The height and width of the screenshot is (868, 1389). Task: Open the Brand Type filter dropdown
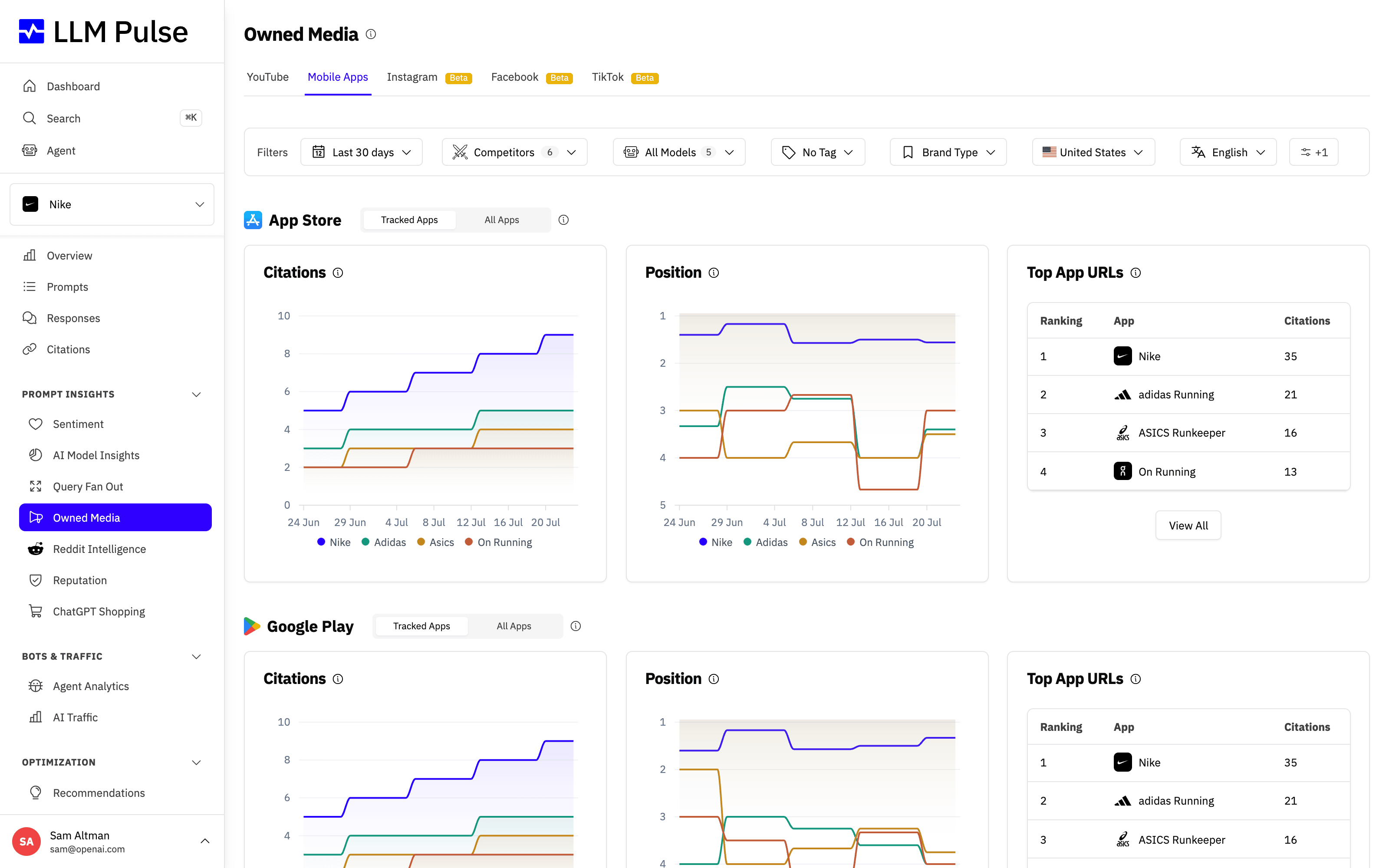tap(948, 152)
